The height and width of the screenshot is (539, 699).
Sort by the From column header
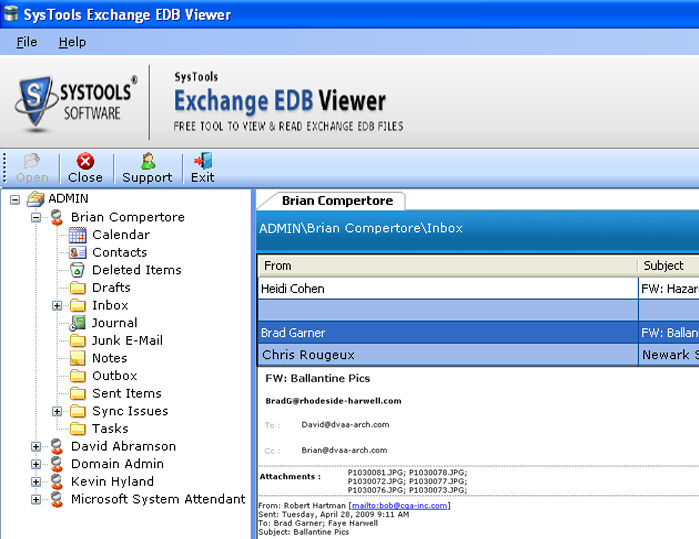tap(448, 266)
